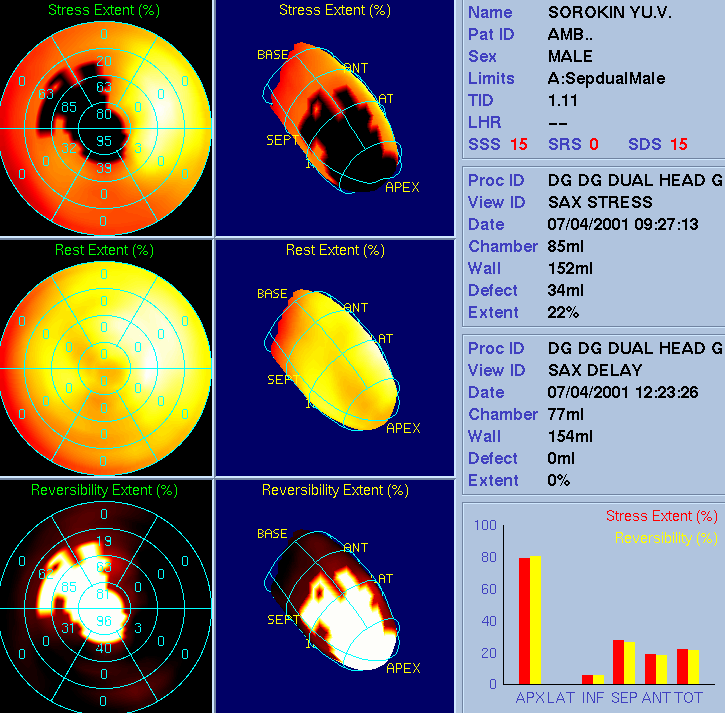Screen dimensions: 725x713
Task: Select the Rest Extent 3D heart view
Action: [334, 362]
